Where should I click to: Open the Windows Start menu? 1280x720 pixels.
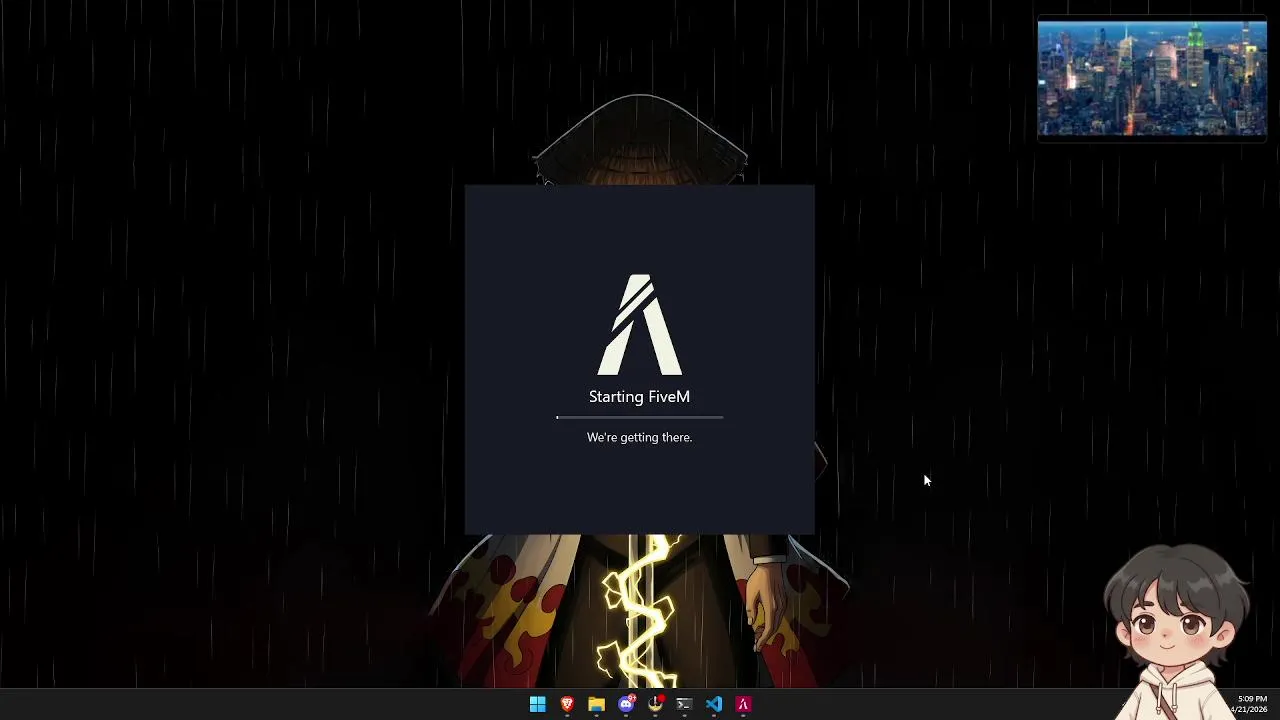537,704
